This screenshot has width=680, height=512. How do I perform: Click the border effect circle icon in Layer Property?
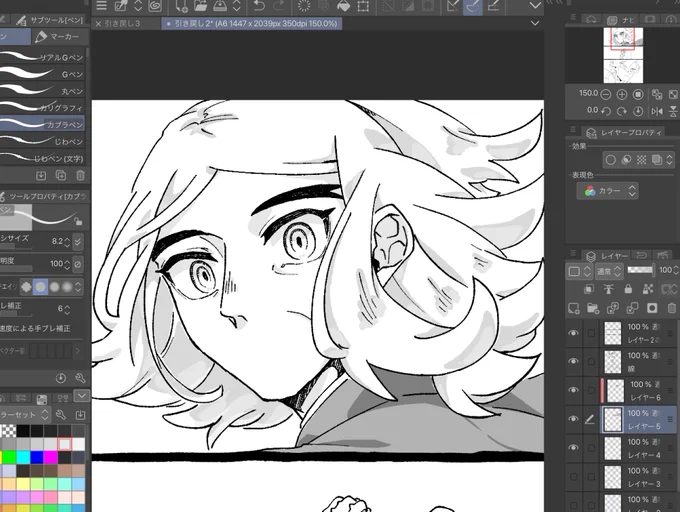(610, 160)
